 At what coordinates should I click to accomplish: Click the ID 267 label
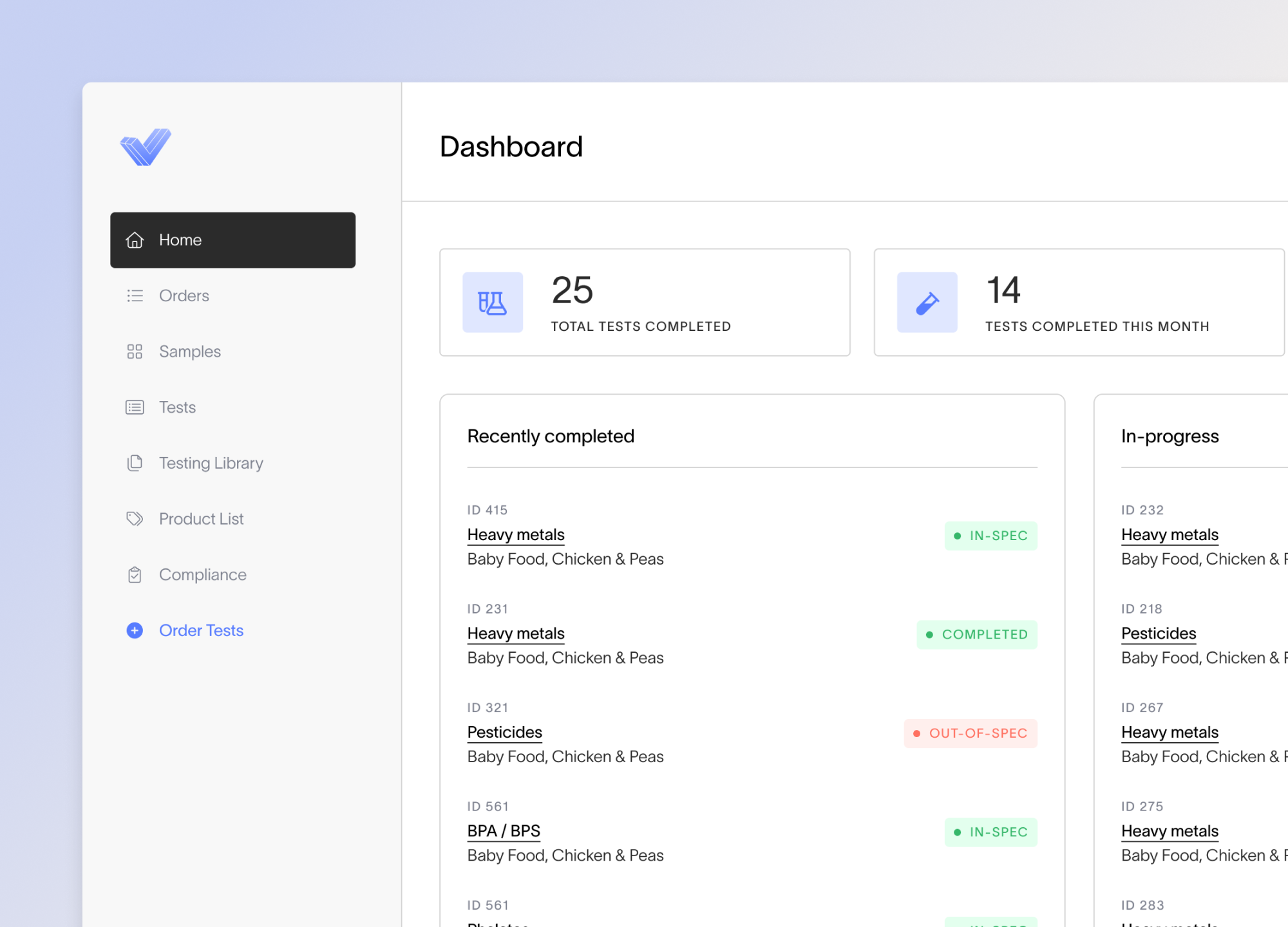(x=1142, y=708)
